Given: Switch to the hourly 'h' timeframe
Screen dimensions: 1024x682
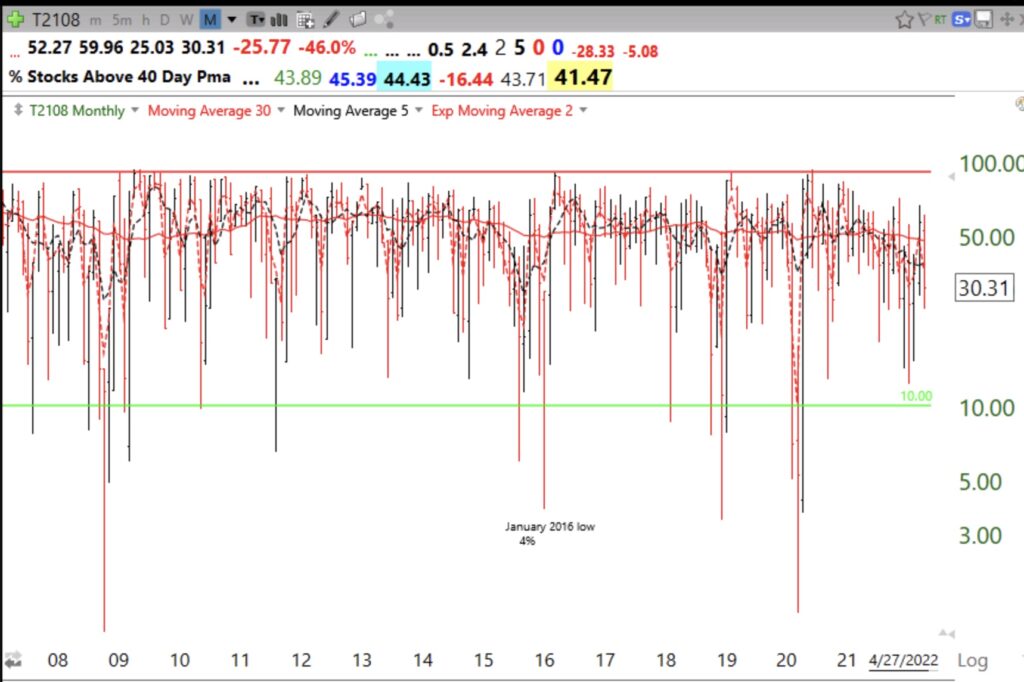Looking at the screenshot, I should tap(146, 20).
